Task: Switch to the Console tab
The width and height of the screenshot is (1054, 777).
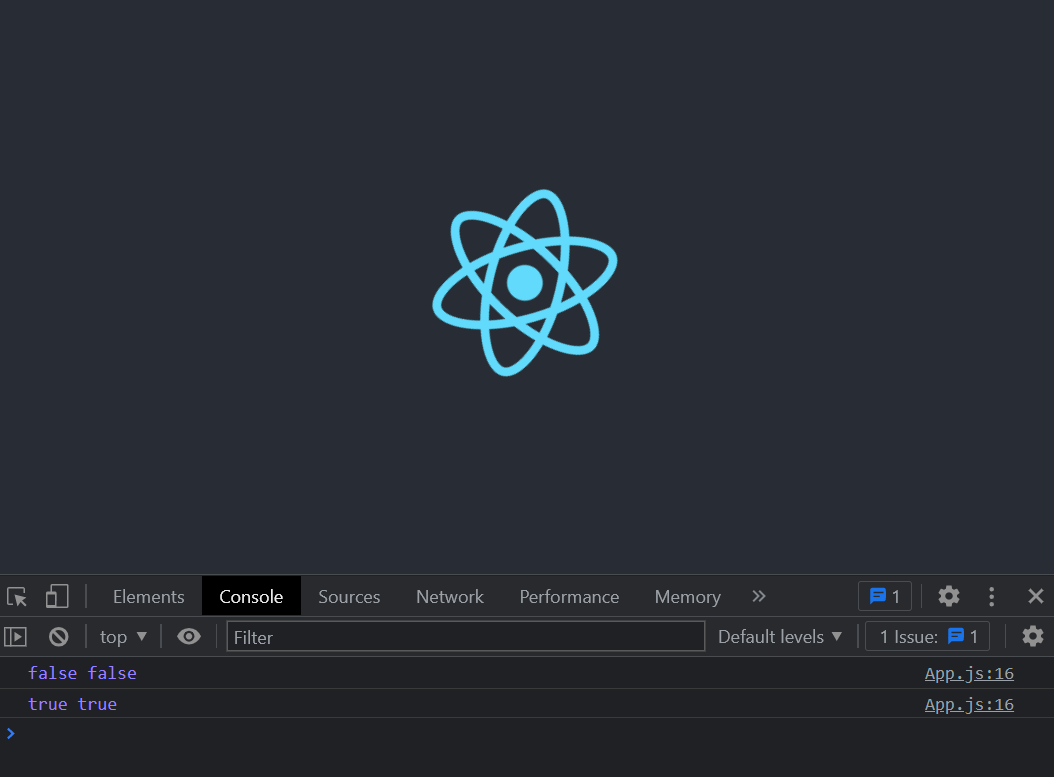Action: (251, 597)
